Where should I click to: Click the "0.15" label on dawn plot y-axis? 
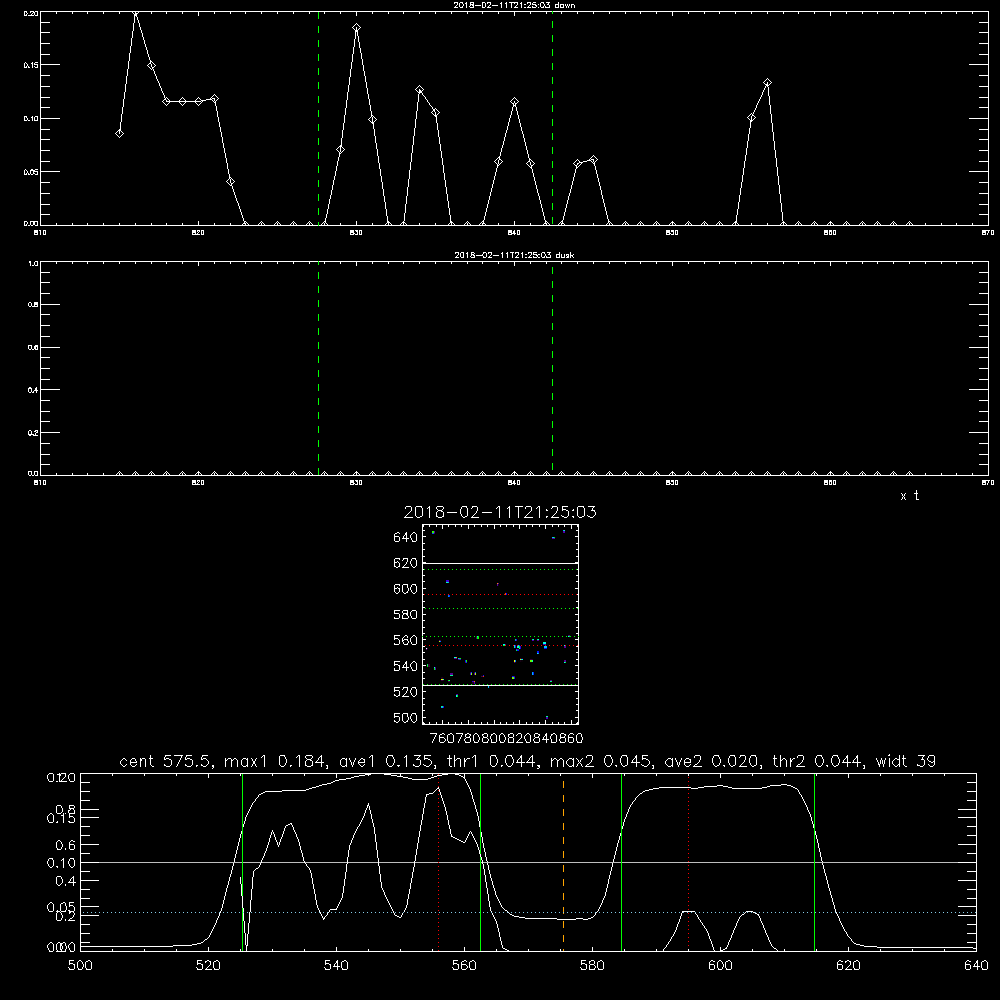tap(32, 65)
